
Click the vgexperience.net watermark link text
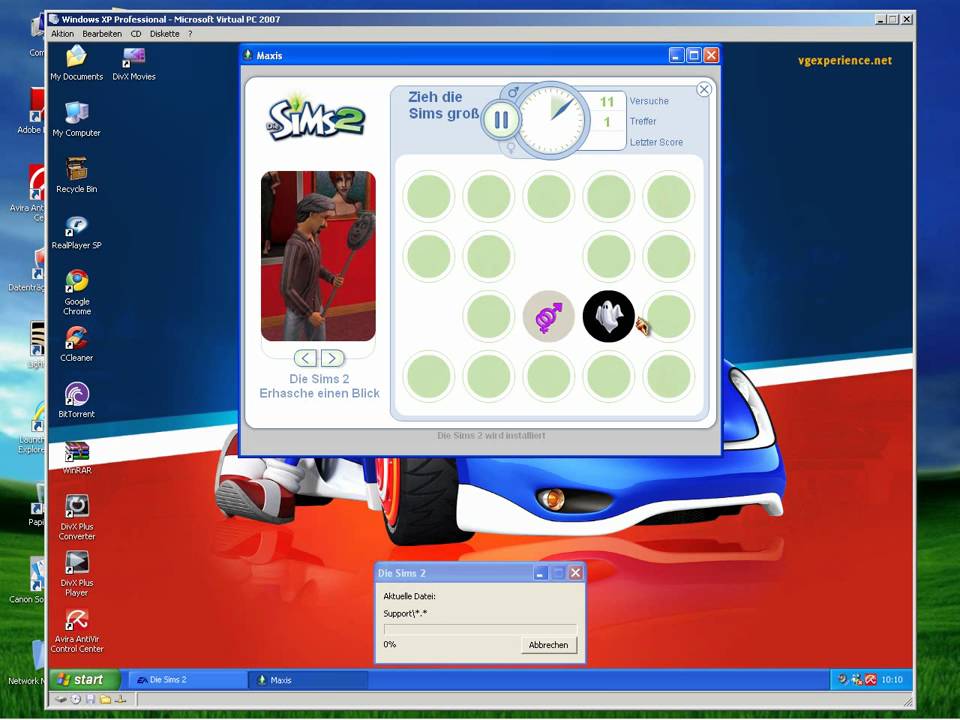[x=845, y=60]
